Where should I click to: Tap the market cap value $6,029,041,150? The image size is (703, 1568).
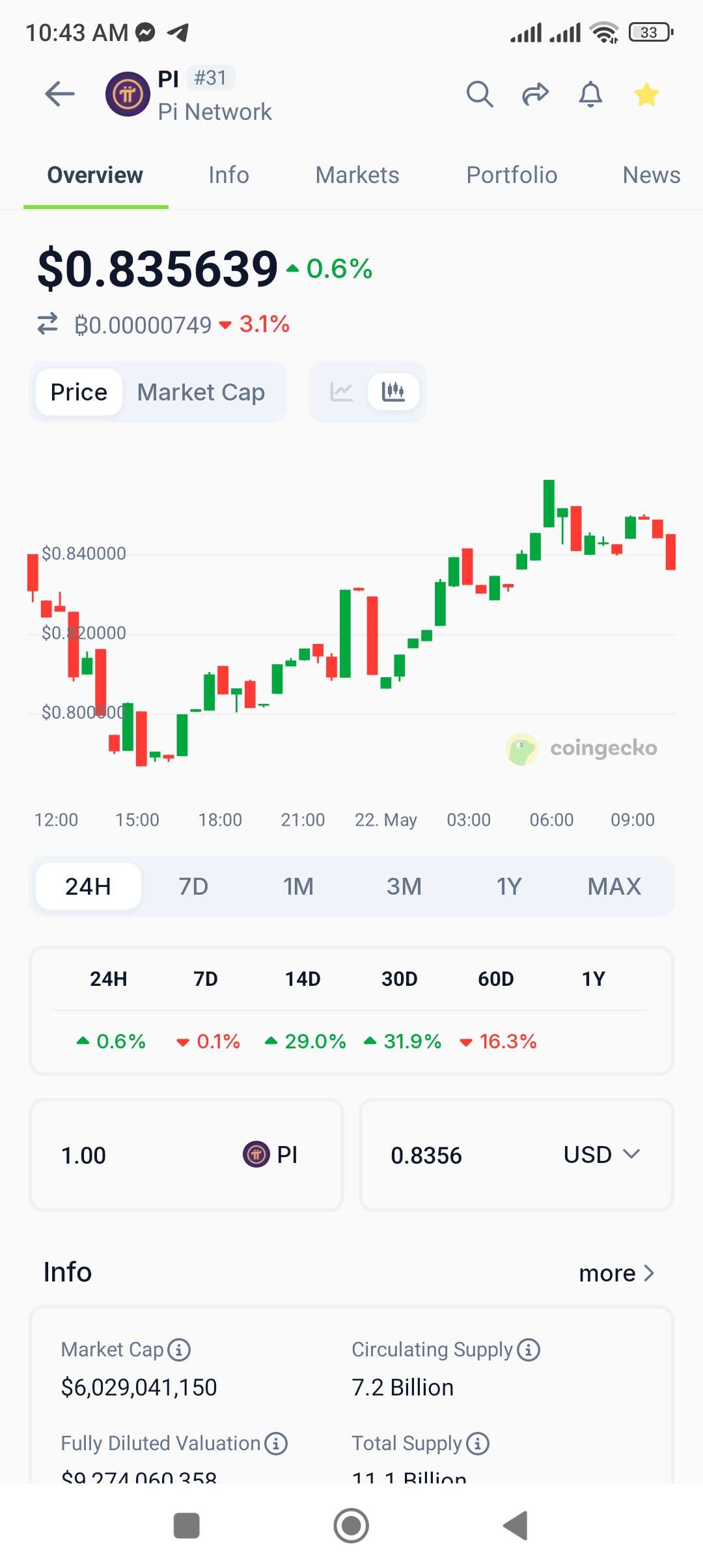[139, 1388]
